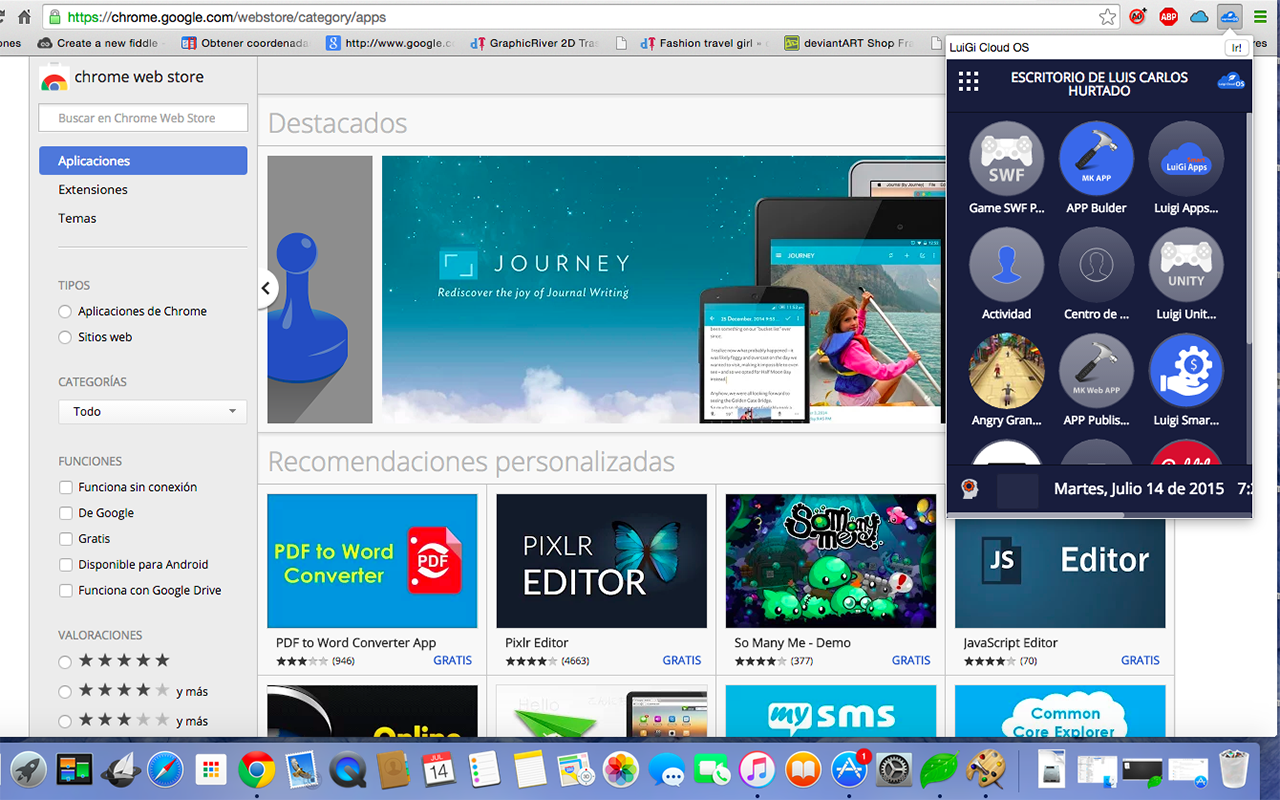This screenshot has width=1280, height=800.
Task: Open the Pixlr Editor thumbnail
Action: pos(601,561)
